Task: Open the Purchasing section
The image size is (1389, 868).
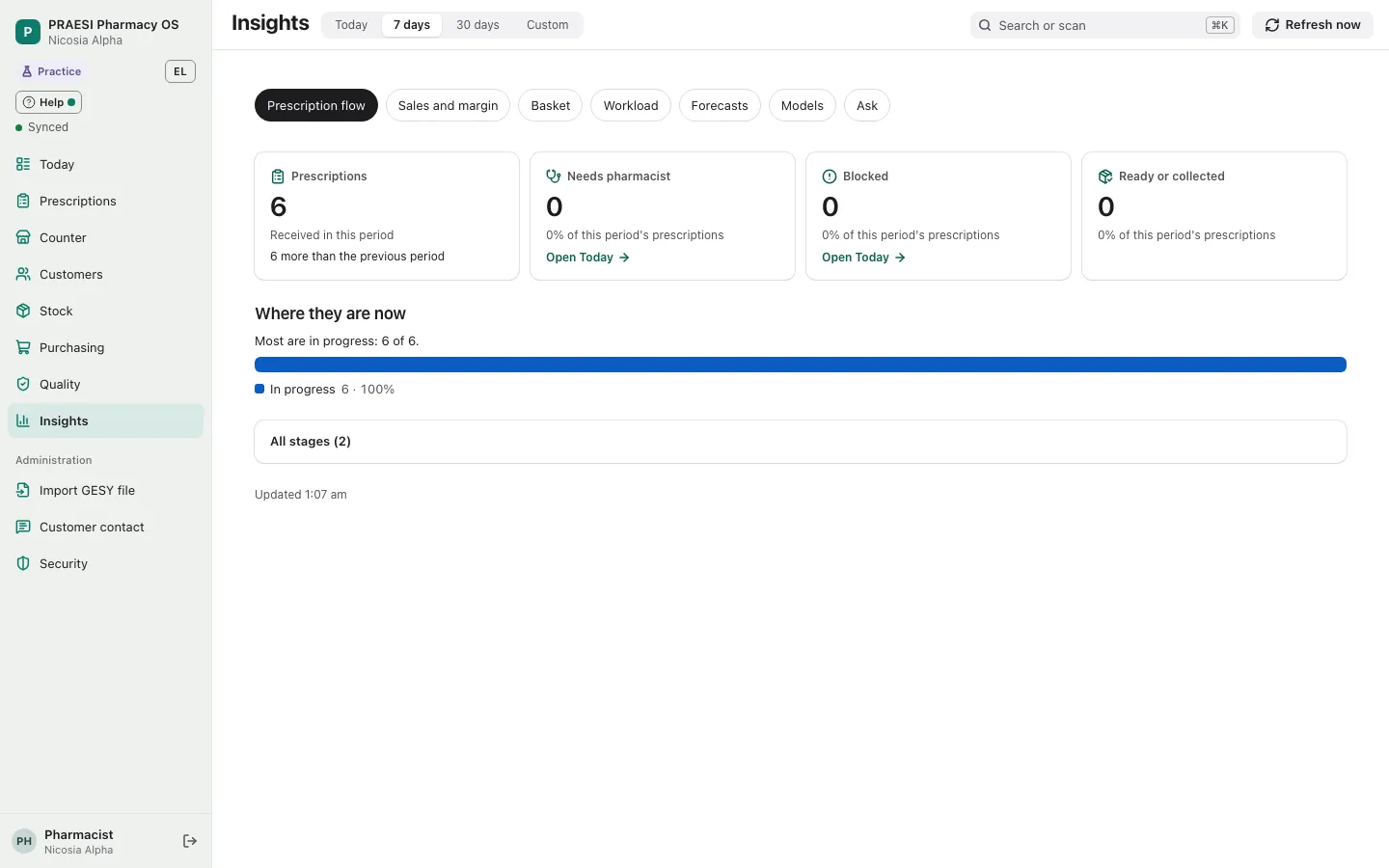Action: coord(105,348)
